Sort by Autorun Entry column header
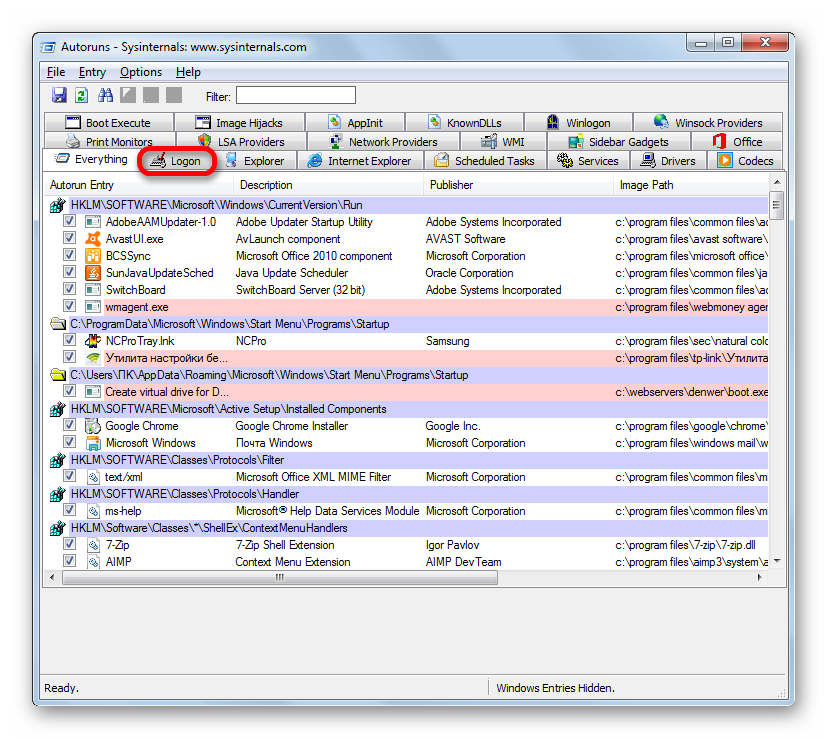Screen dimensions: 828x739 tap(138, 185)
